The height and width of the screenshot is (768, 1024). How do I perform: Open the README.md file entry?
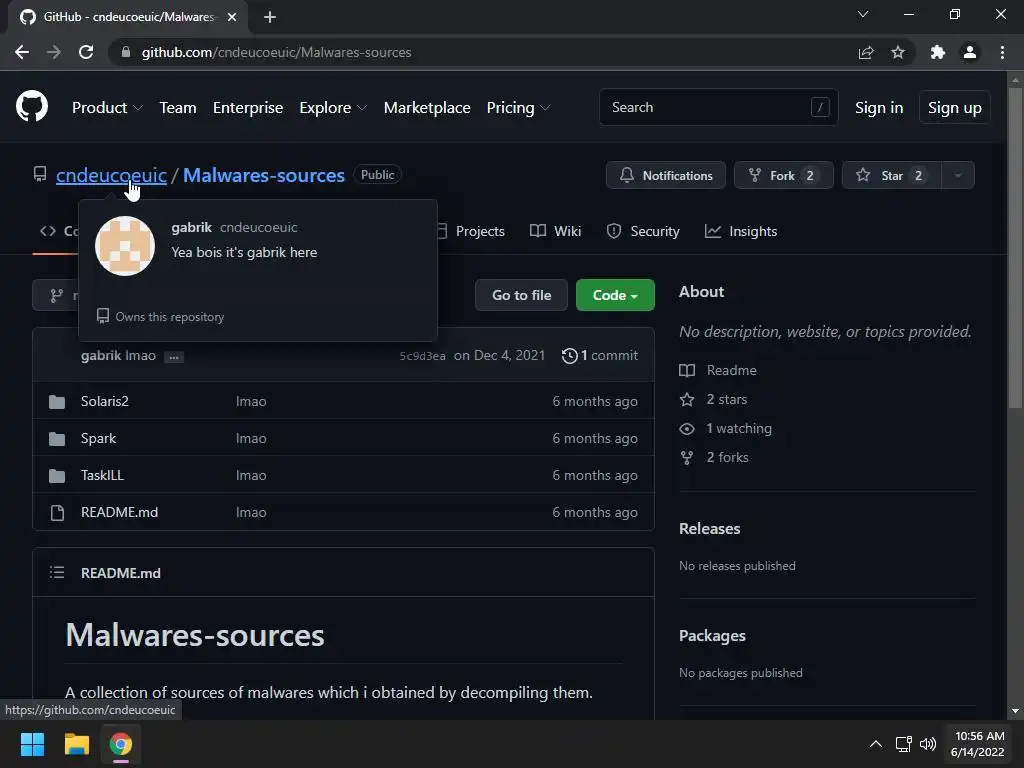120,512
